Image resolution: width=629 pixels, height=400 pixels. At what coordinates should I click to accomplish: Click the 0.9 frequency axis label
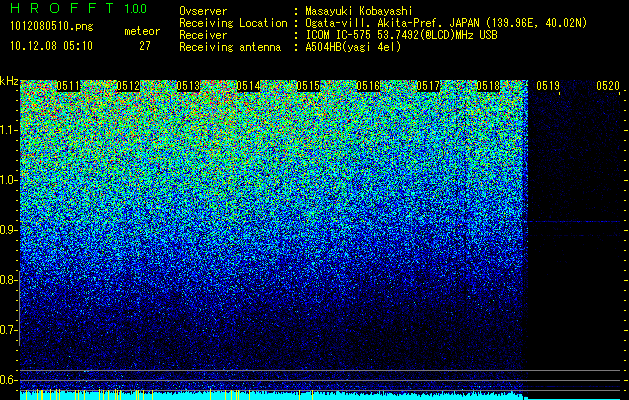tap(9, 230)
